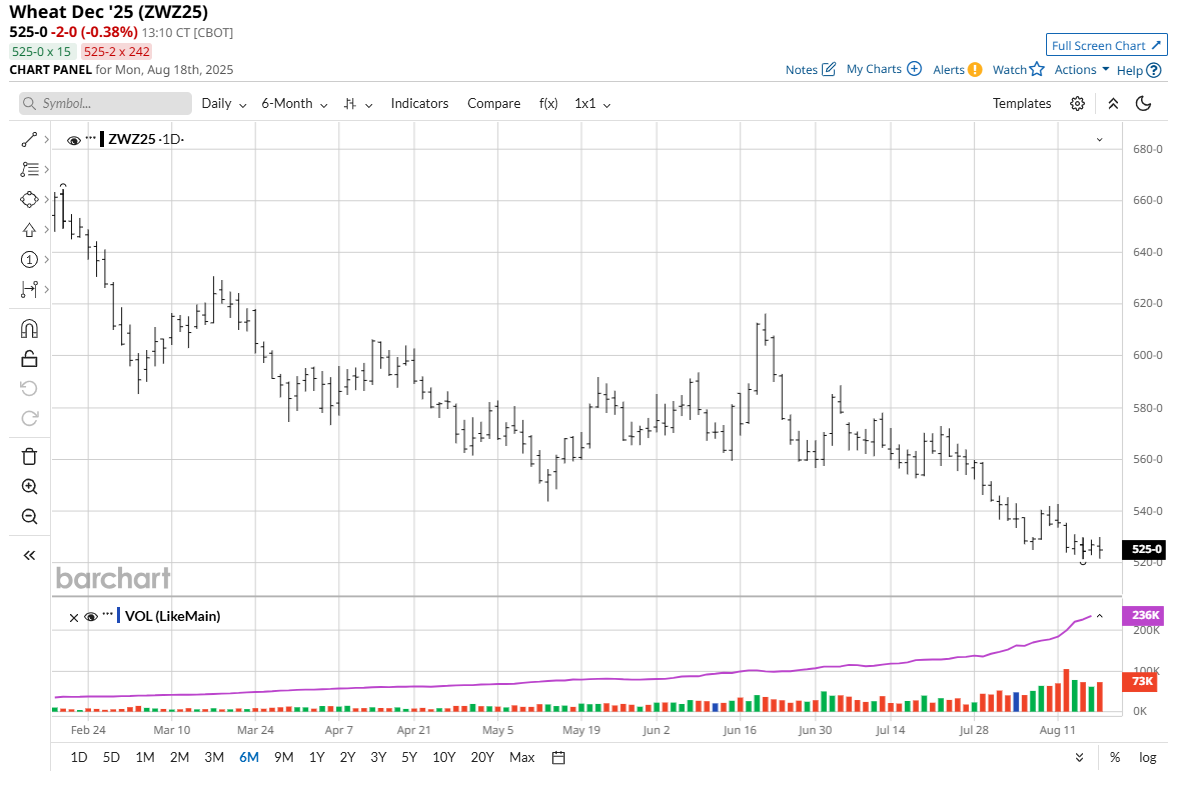The image size is (1203, 787).
Task: Open My Charts link
Action: (x=883, y=69)
